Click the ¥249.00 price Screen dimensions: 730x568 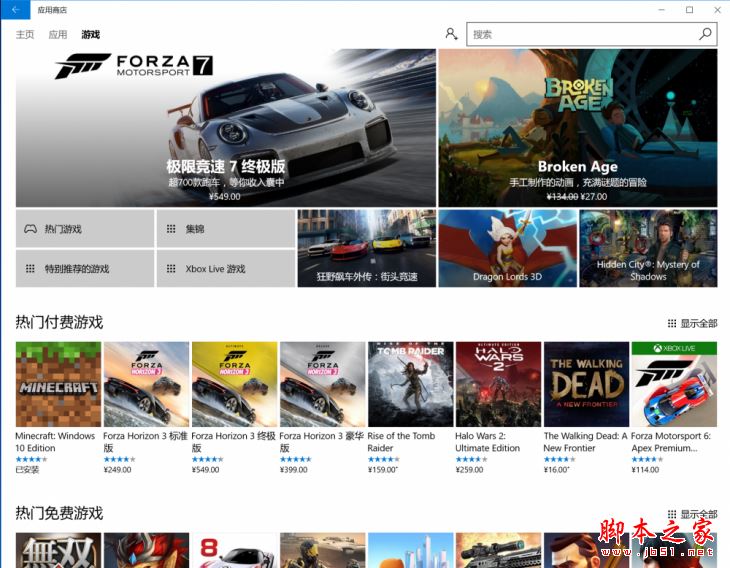pos(117,469)
